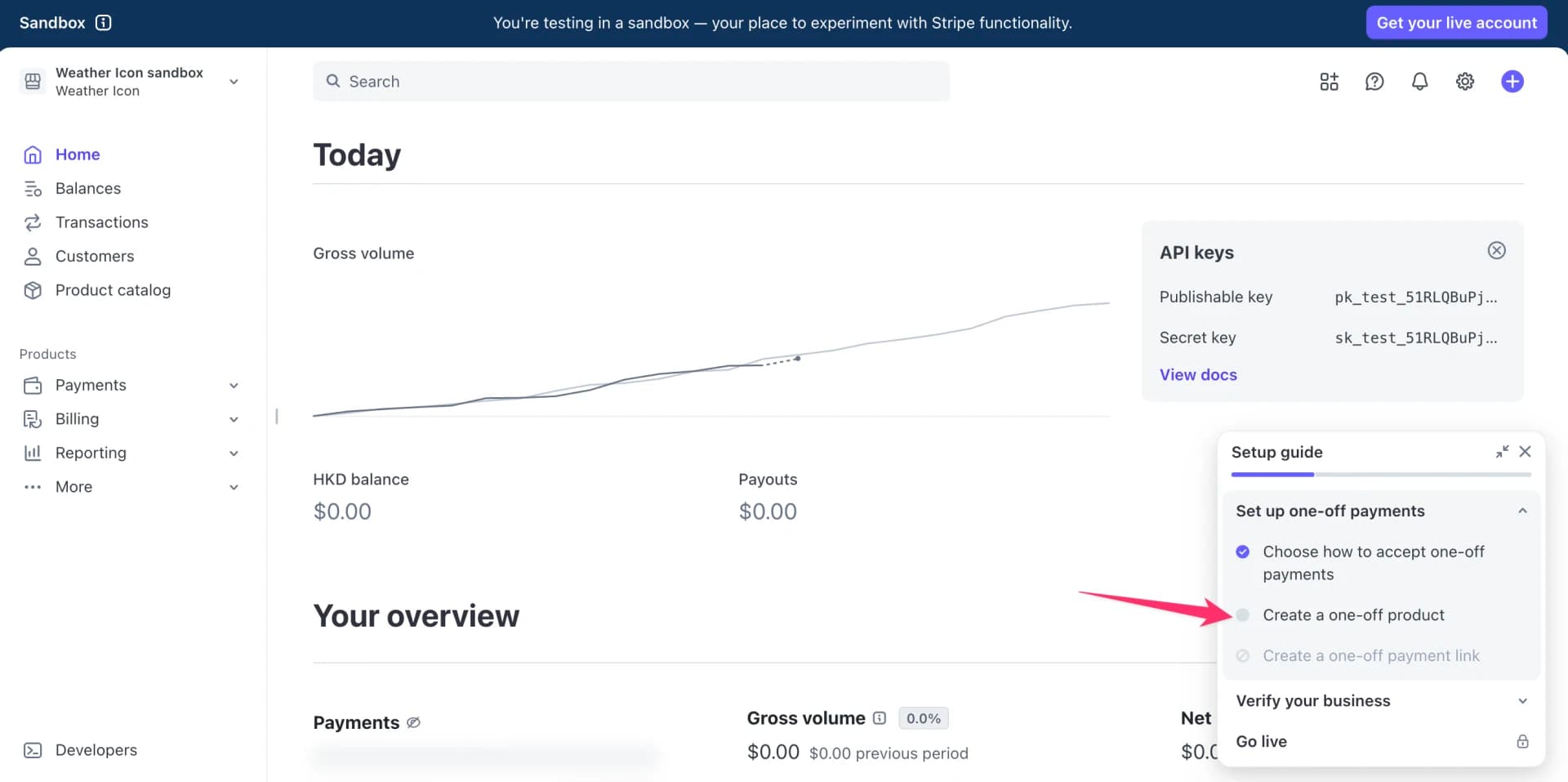Expand the Reporting sidebar section
This screenshot has width=1568, height=782.
tap(234, 454)
